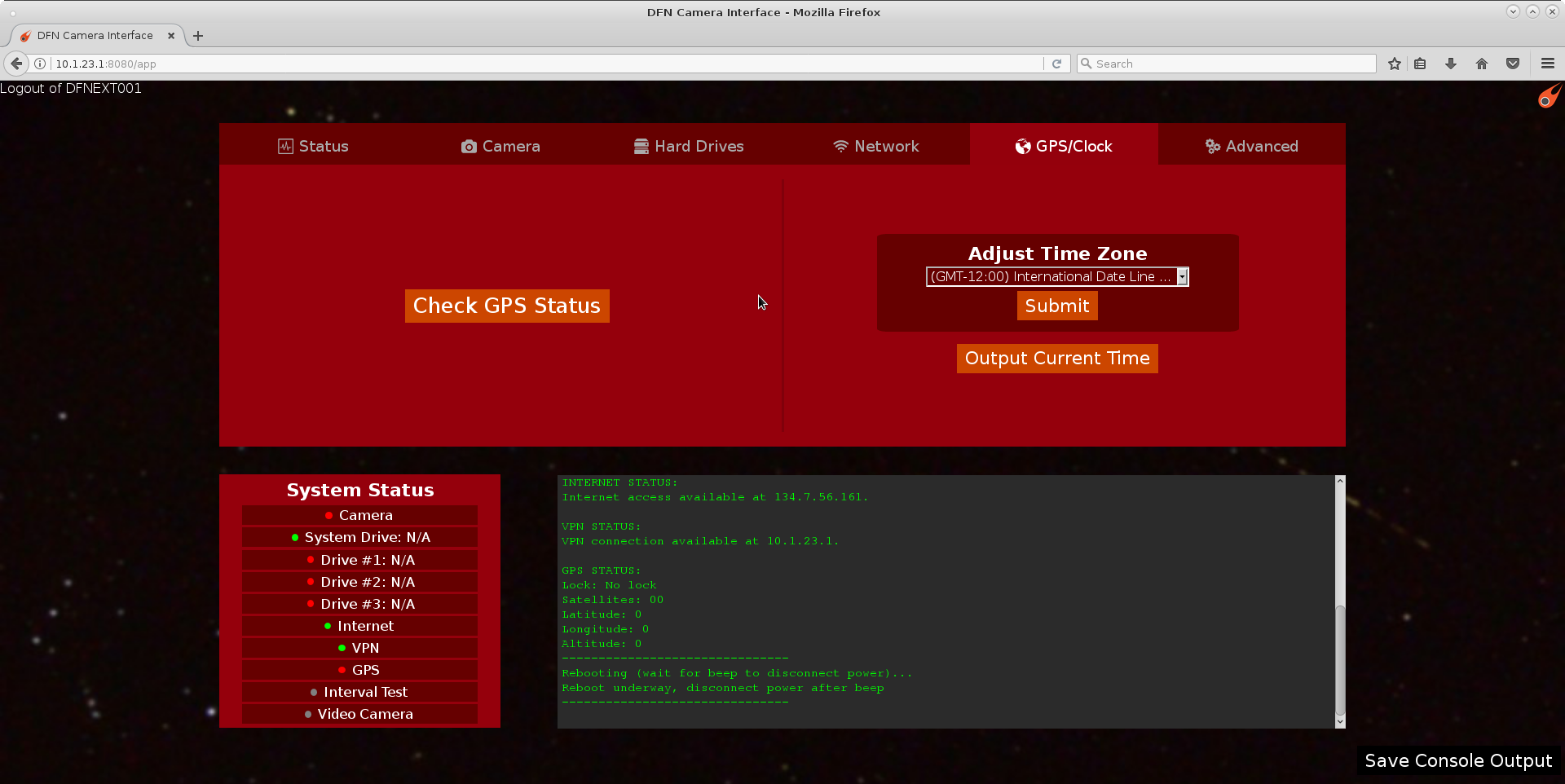Click the globe icon on the GPS/Clock tab

coord(1023,146)
